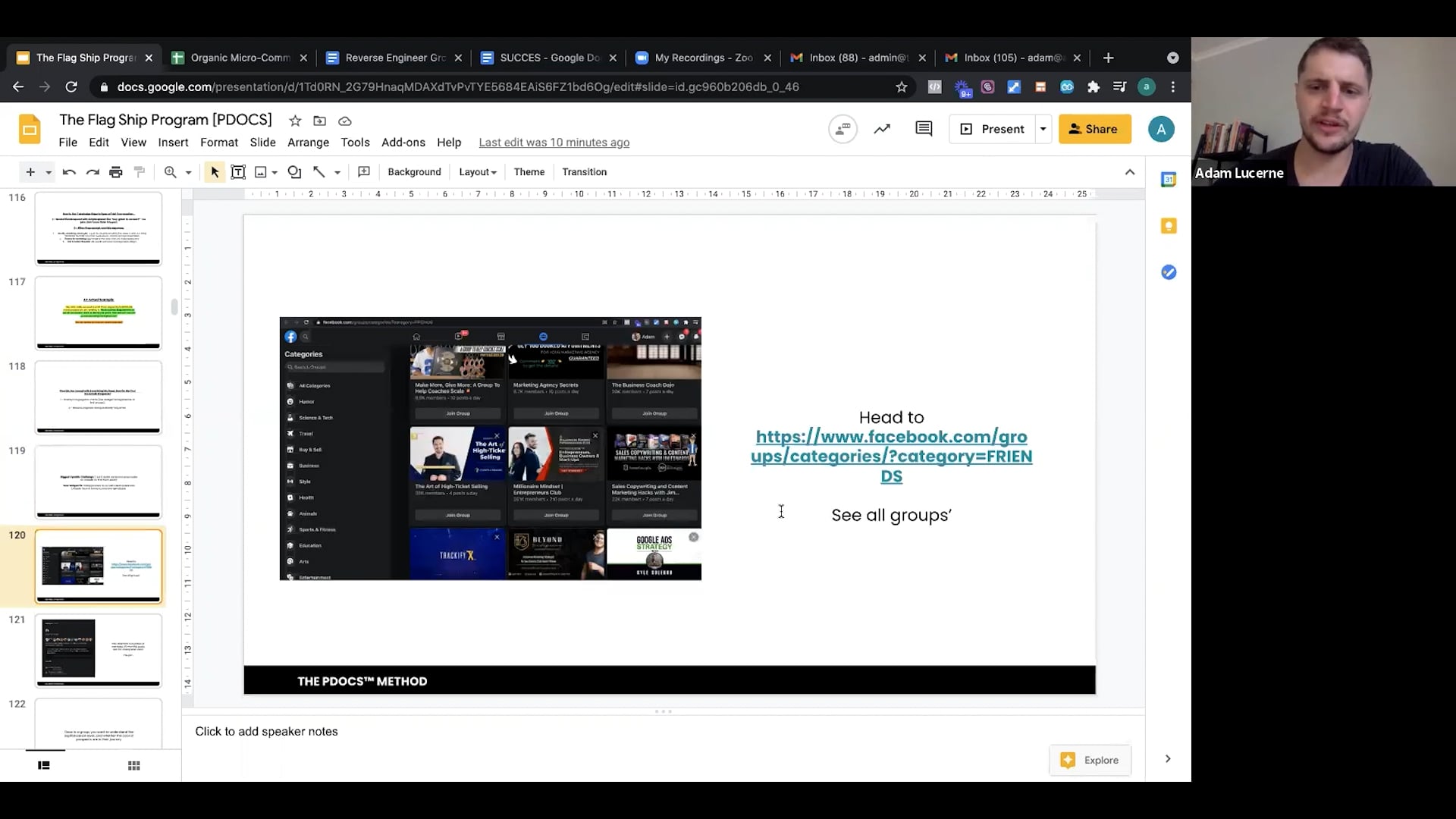The width and height of the screenshot is (1456, 819).
Task: Click the Insert image icon
Action: point(260,172)
